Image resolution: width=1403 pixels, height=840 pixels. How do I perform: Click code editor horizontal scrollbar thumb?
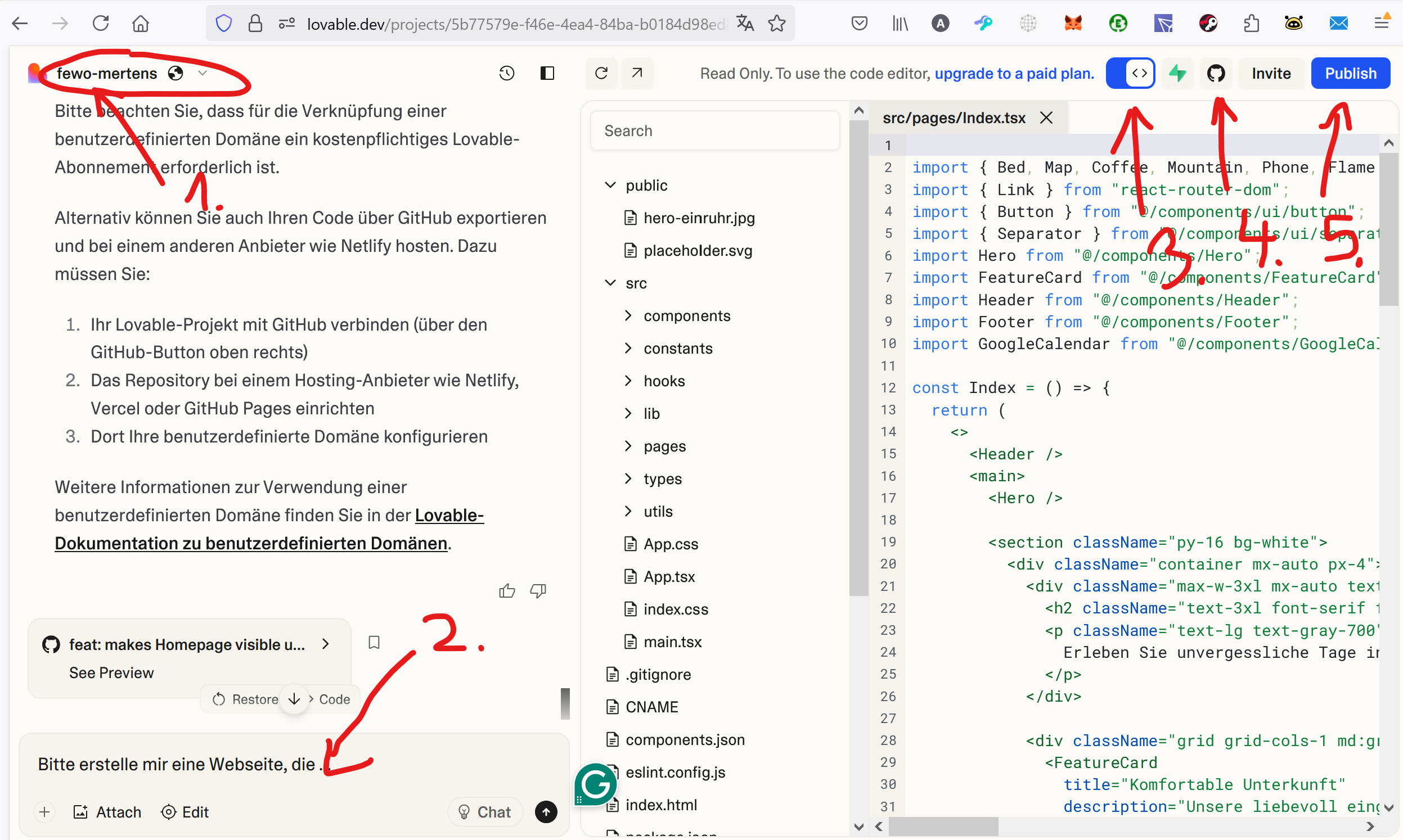[x=943, y=827]
